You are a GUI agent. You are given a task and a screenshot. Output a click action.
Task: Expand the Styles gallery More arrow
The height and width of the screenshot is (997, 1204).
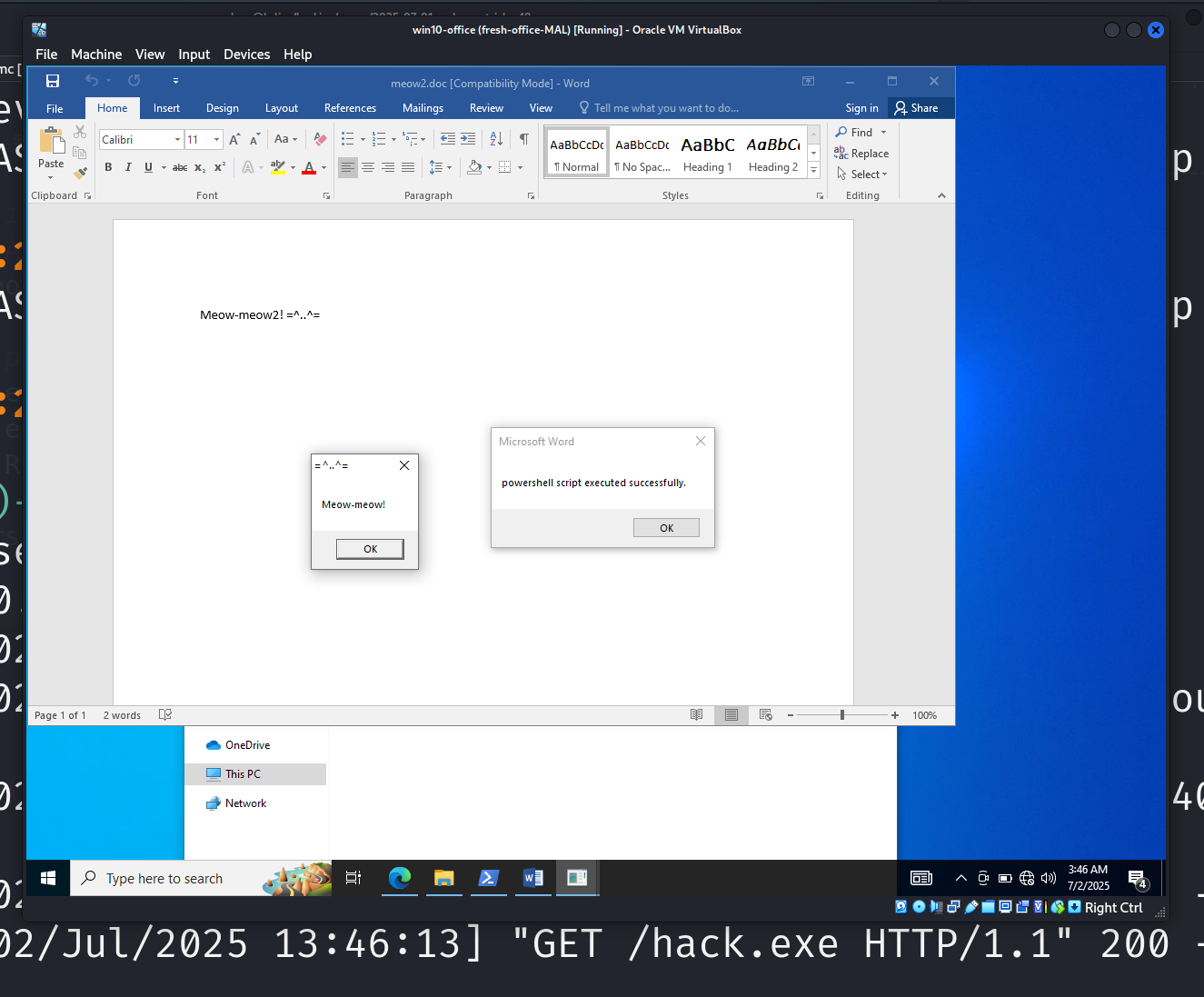(814, 170)
